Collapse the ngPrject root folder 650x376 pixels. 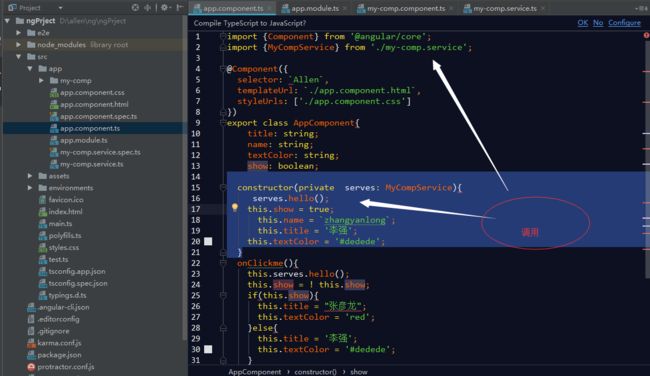7,20
